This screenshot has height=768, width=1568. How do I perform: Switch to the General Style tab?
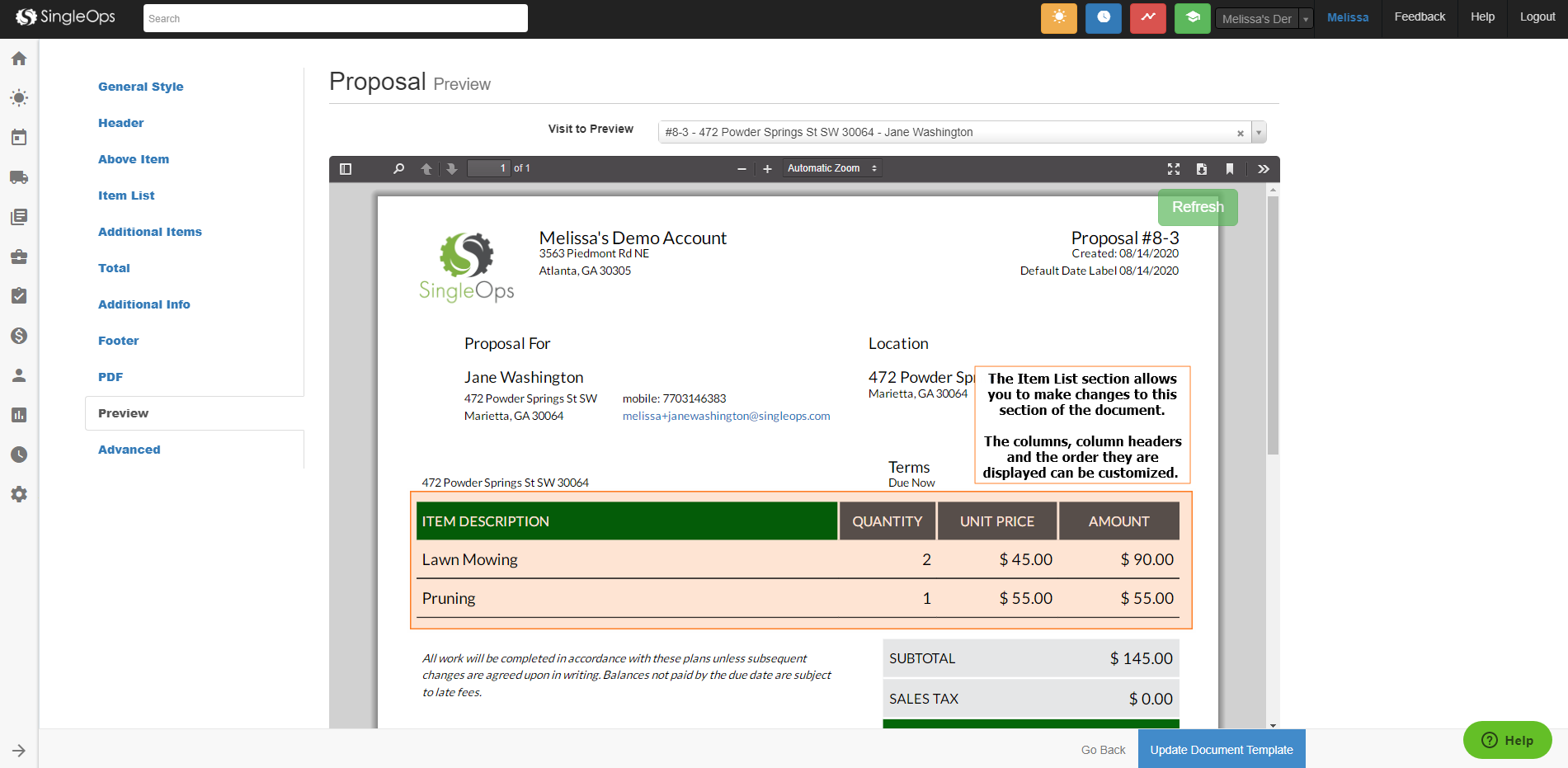[141, 87]
